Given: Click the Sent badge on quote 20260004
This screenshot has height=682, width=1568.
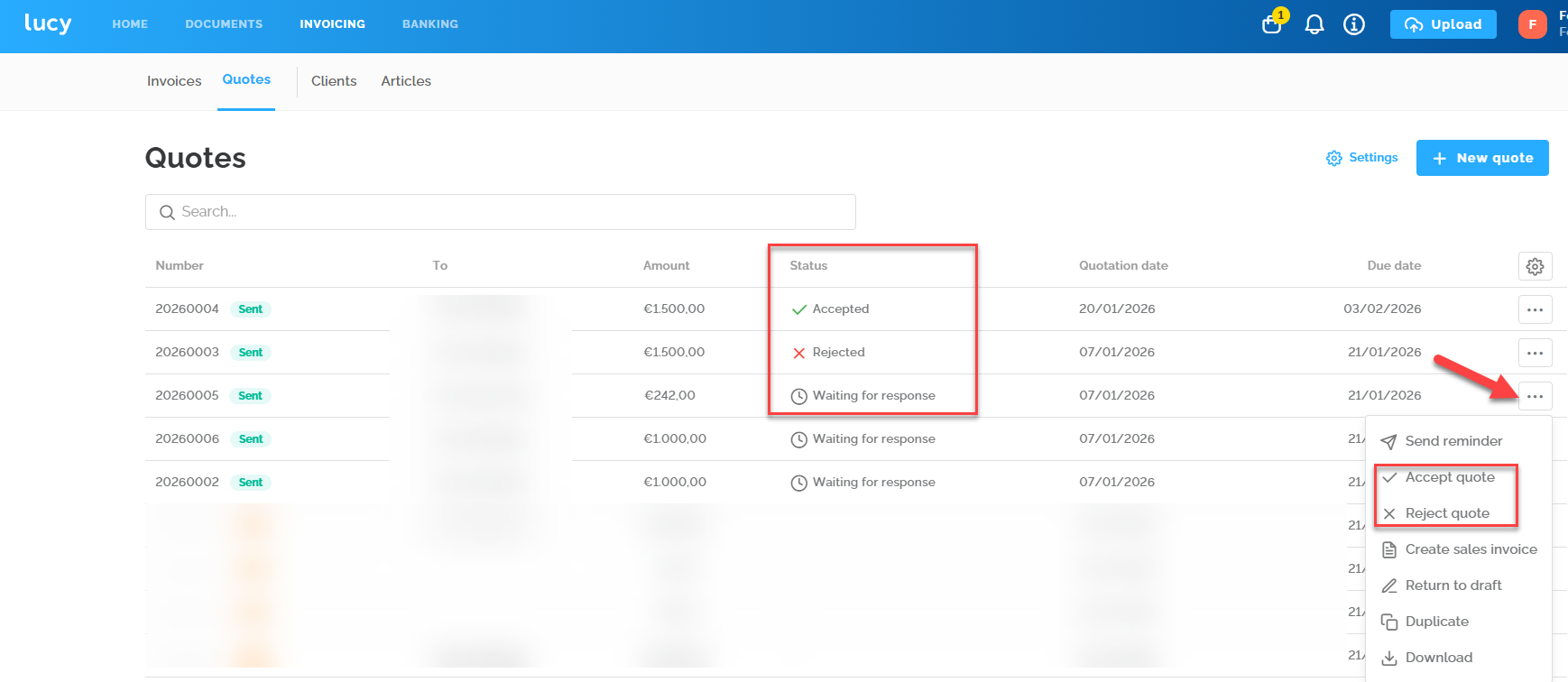Looking at the screenshot, I should (x=251, y=309).
